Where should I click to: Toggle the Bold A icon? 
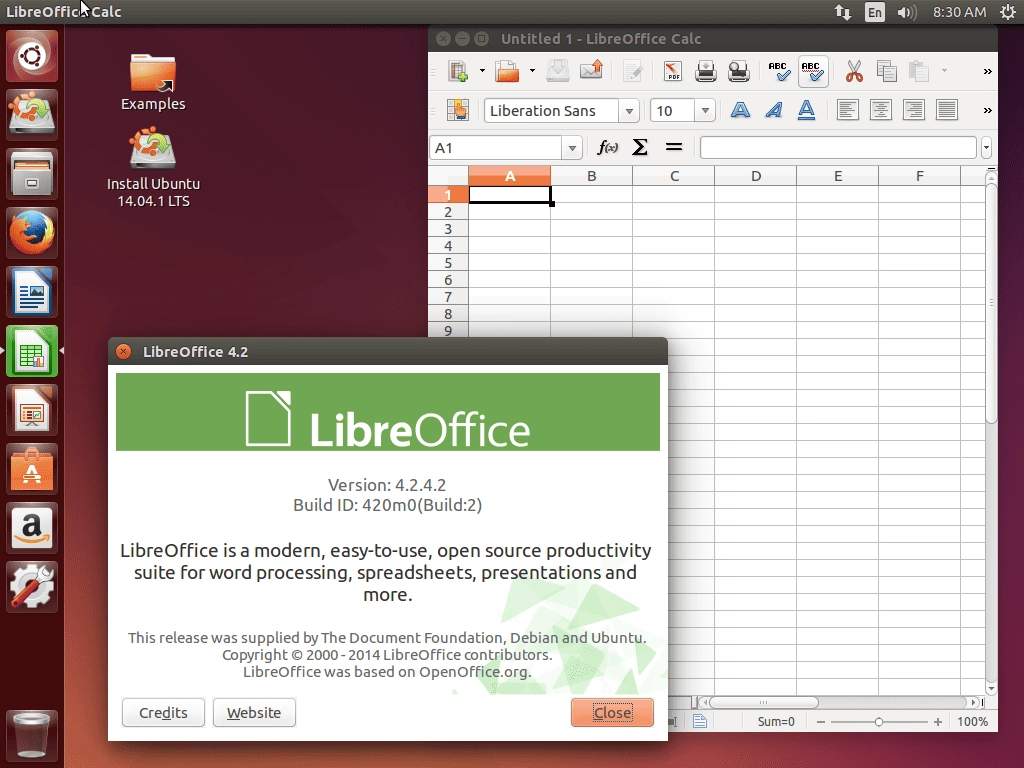[x=740, y=110]
